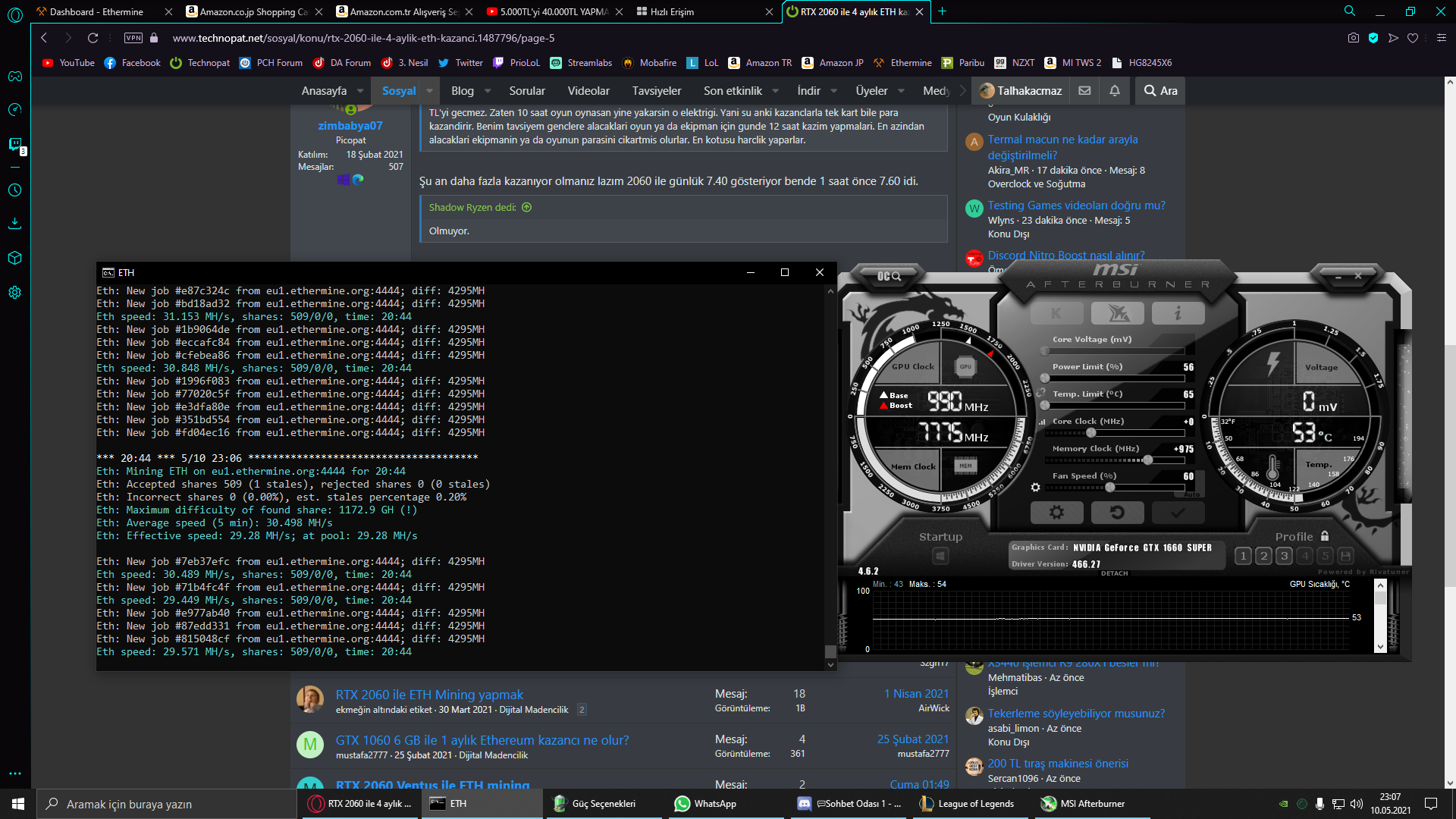Toggle Startup Windows button in Afterburner
This screenshot has height=819, width=1456.
click(940, 556)
